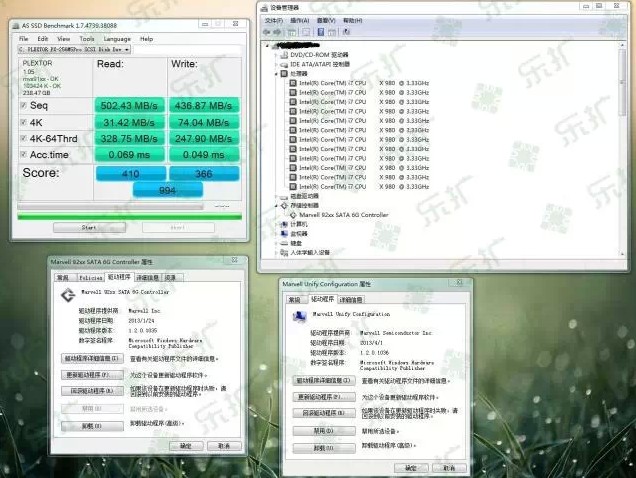Switch to Policies tab in controller properties
The width and height of the screenshot is (636, 478).
tap(90, 278)
